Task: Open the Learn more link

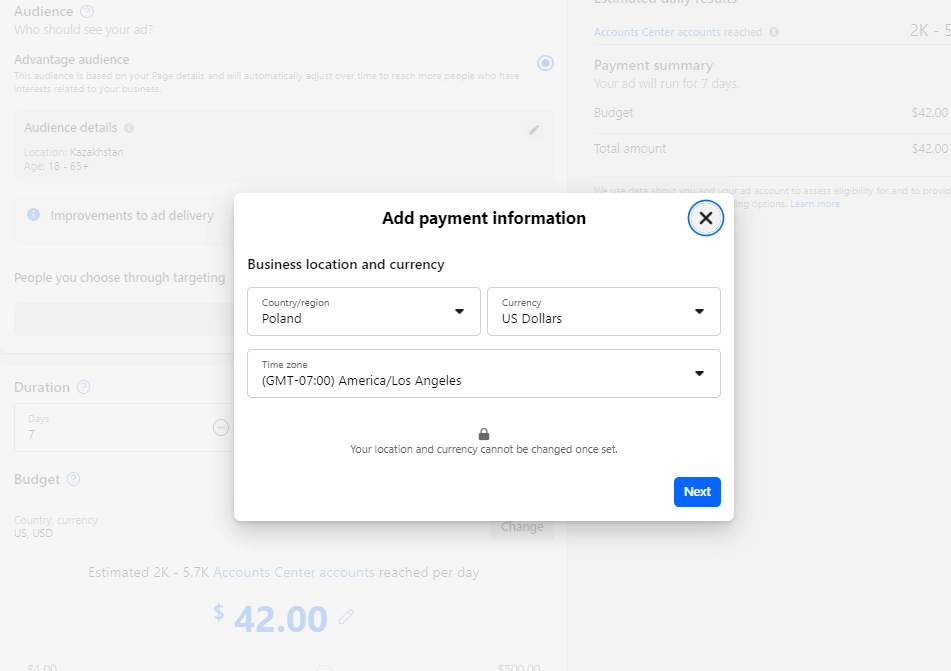Action: pos(815,204)
